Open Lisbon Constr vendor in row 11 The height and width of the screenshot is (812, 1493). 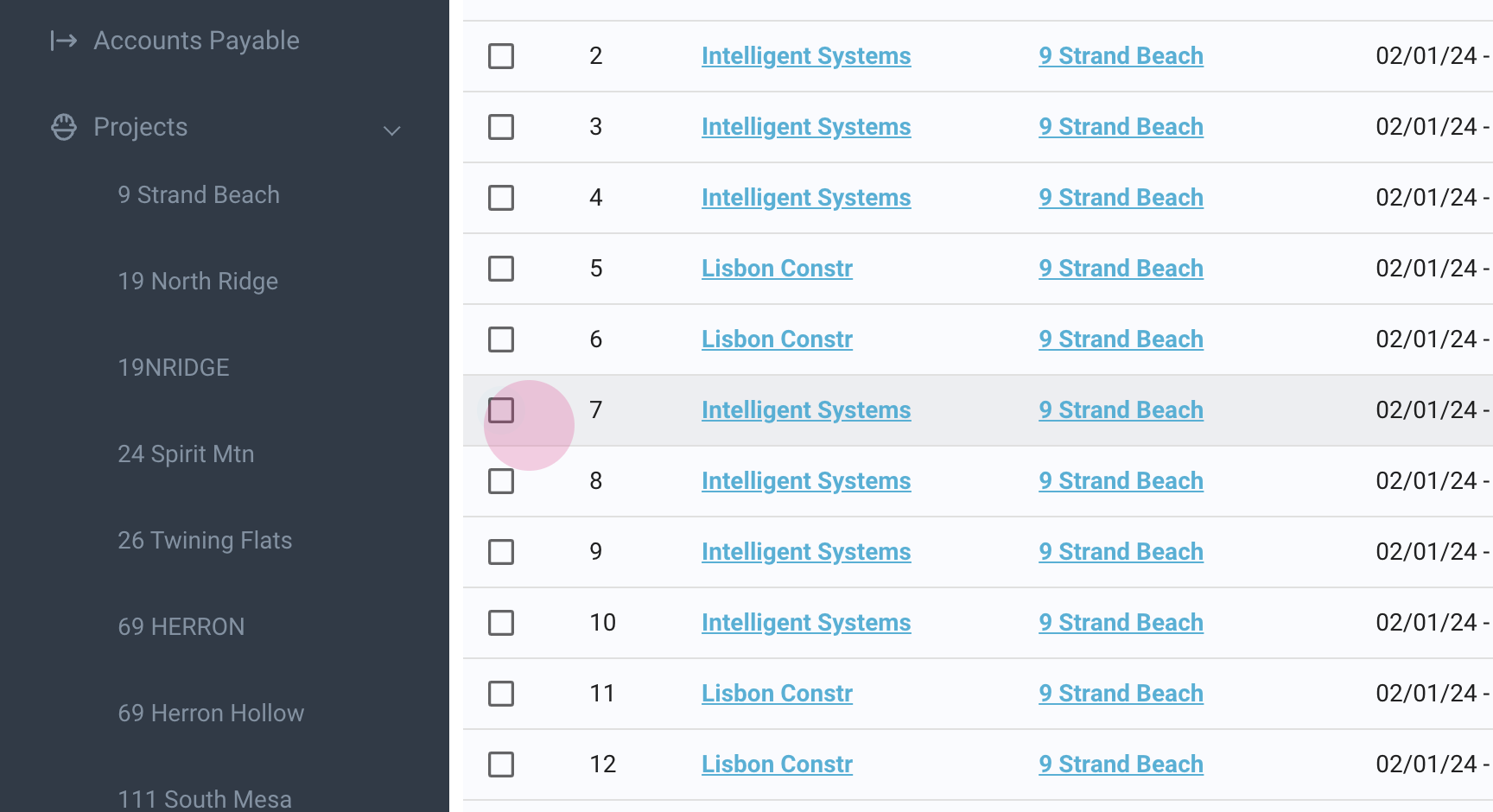777,694
